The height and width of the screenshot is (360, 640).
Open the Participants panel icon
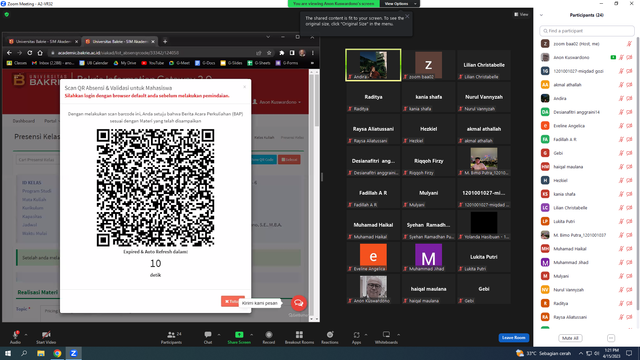pos(171,335)
